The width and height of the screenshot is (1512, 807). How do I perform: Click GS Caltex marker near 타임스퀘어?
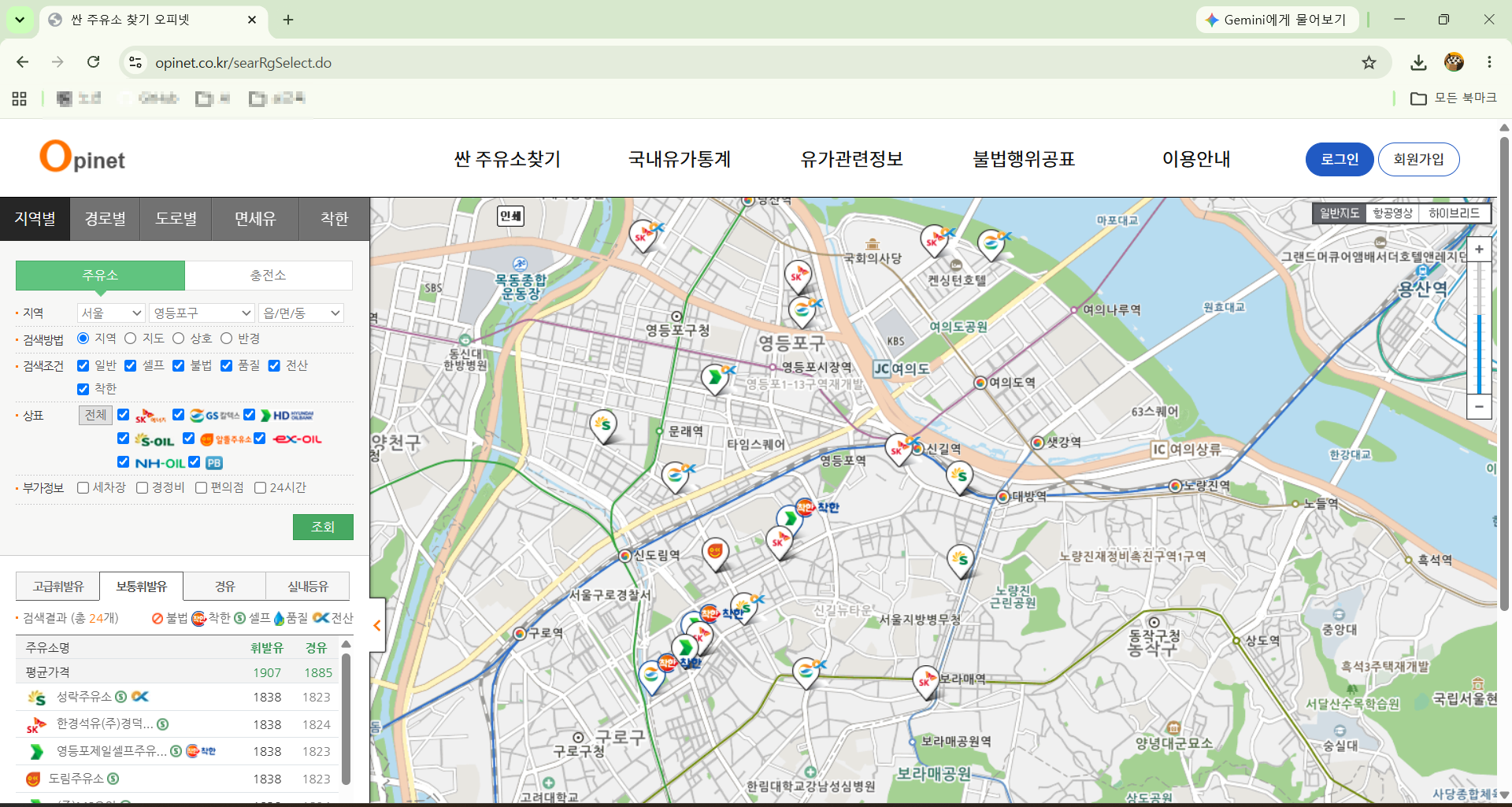676,478
